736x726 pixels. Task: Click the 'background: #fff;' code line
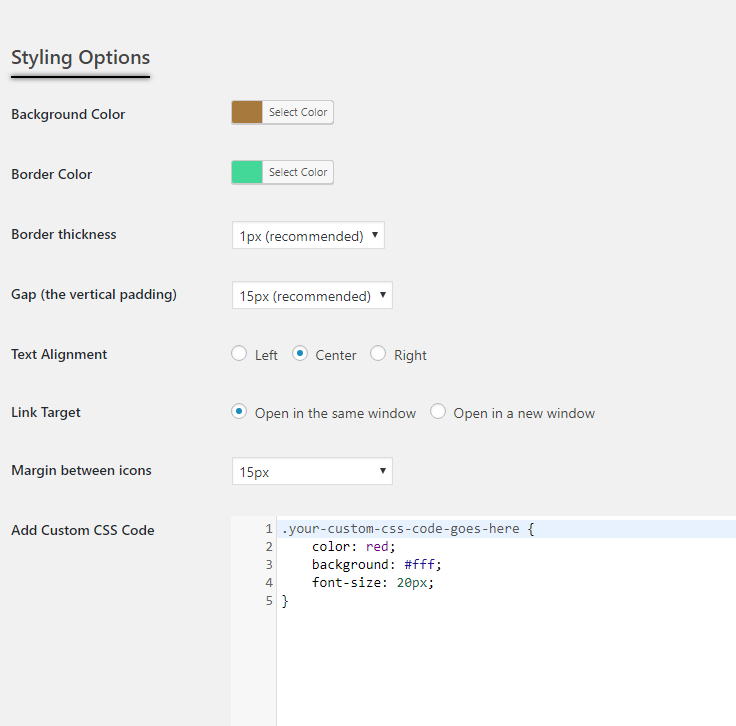[x=376, y=565]
